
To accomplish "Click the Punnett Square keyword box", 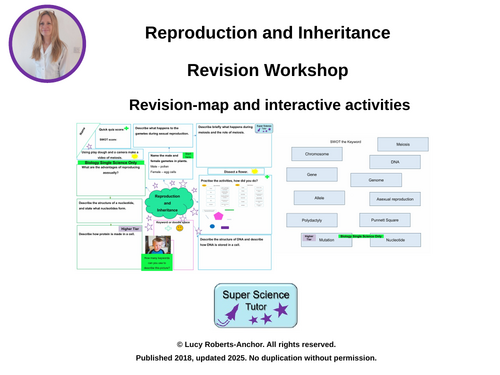I will point(385,220).
